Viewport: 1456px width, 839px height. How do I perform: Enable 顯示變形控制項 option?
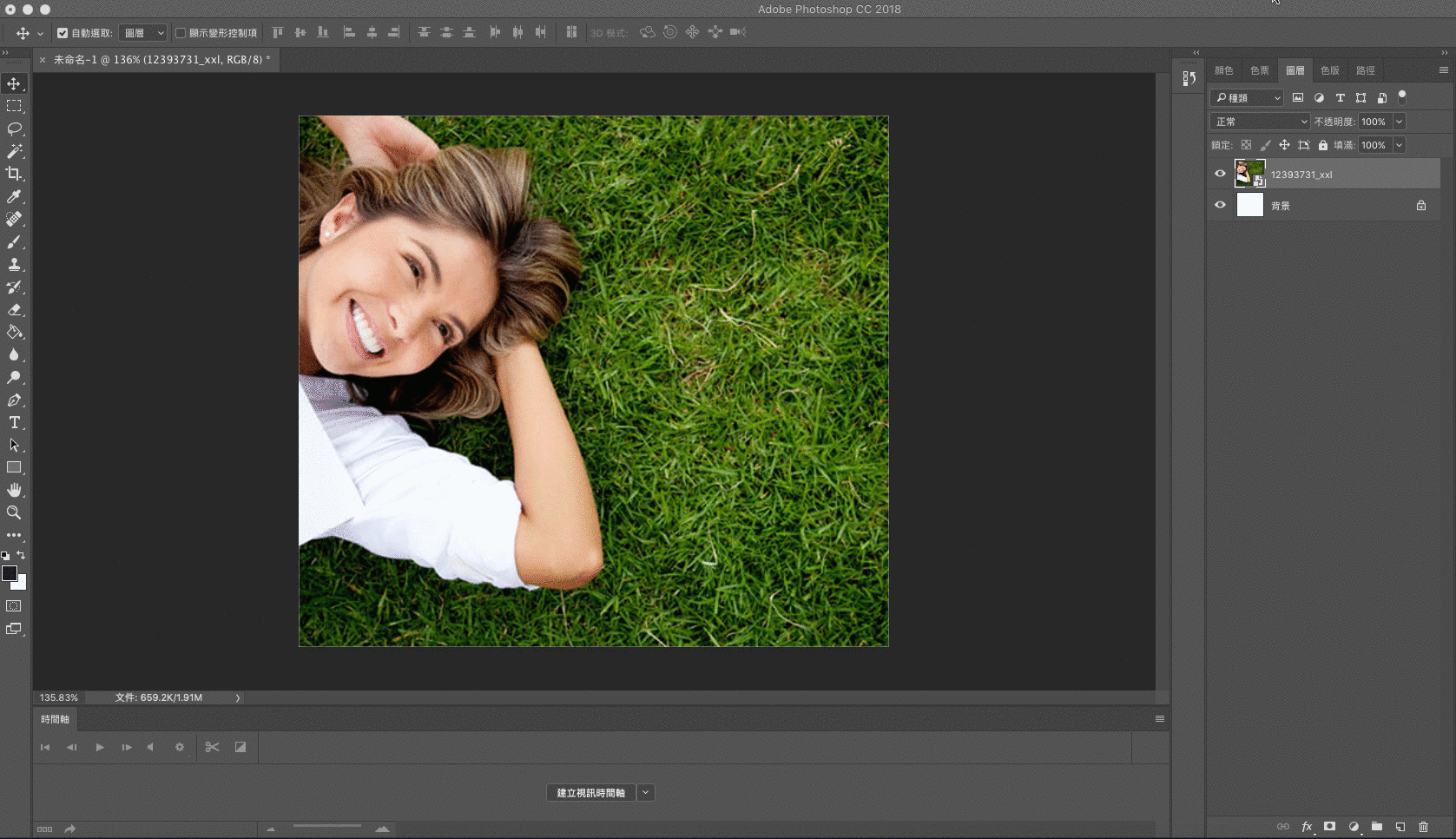180,32
